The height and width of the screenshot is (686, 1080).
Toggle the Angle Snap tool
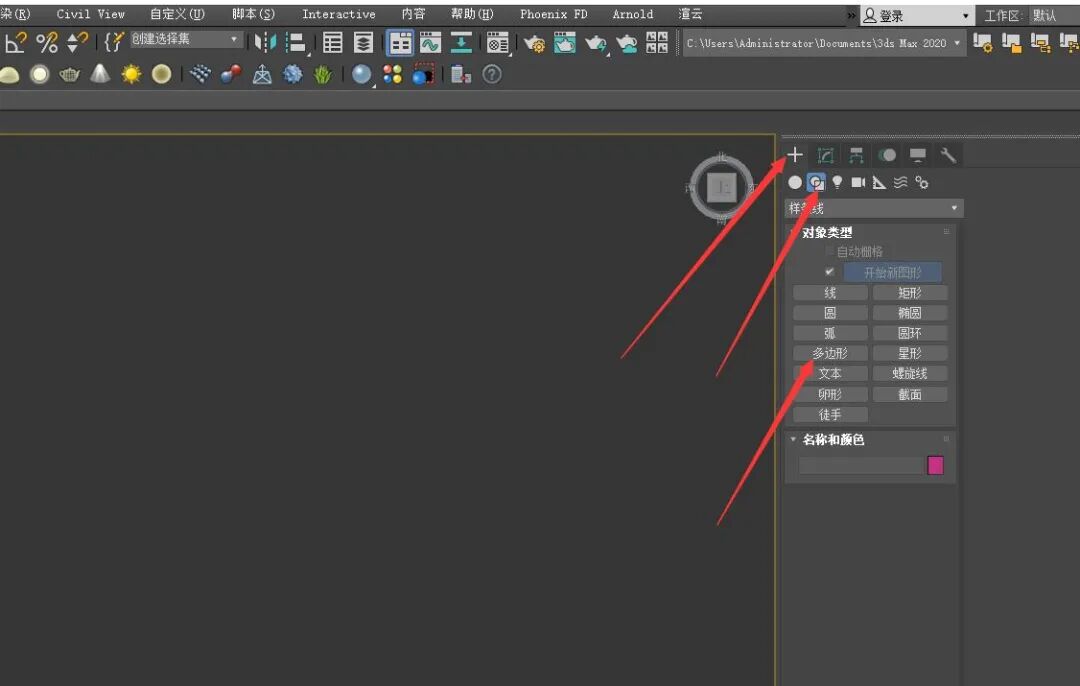click(15, 43)
